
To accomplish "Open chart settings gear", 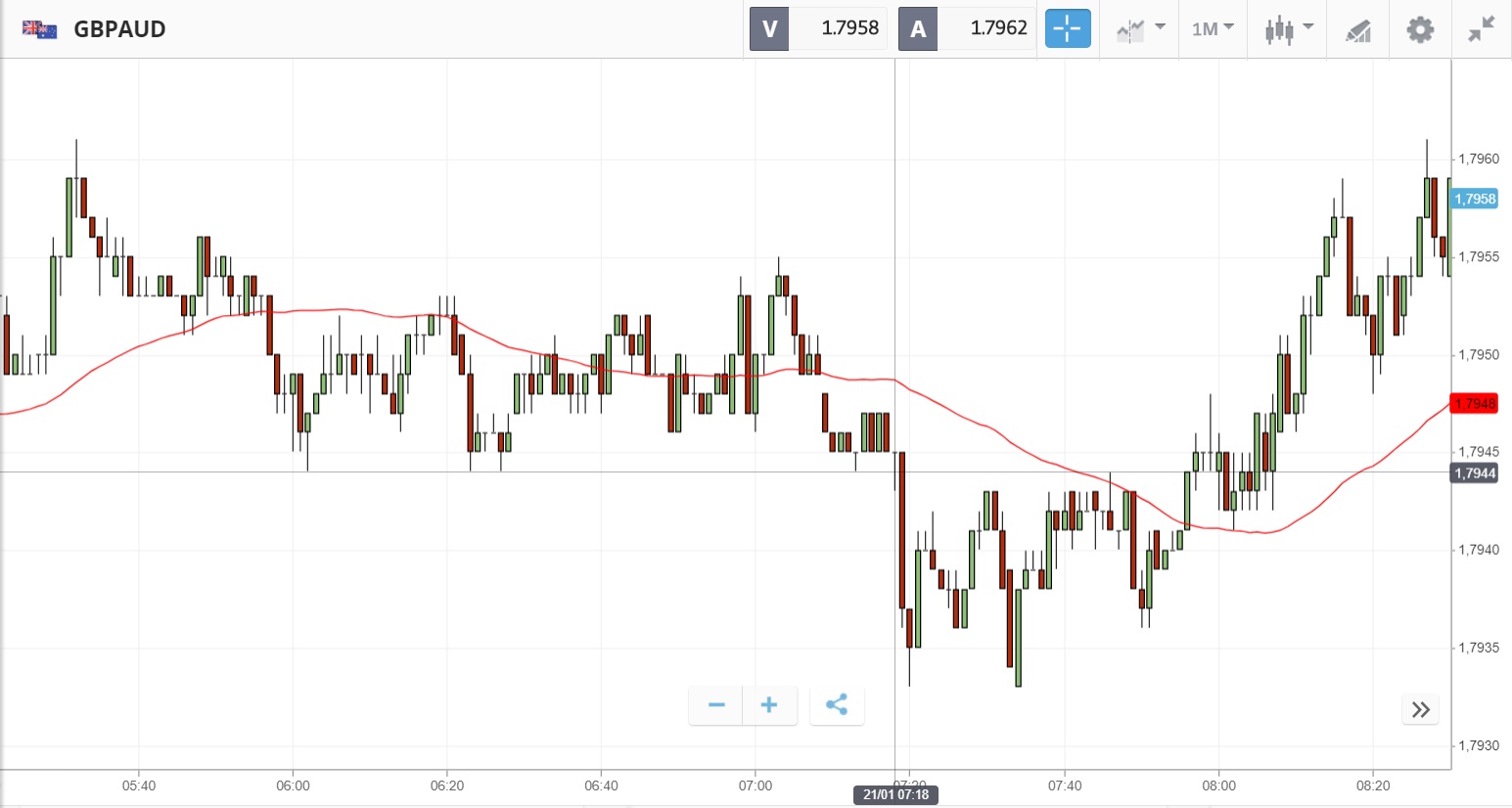I will pos(1420,29).
